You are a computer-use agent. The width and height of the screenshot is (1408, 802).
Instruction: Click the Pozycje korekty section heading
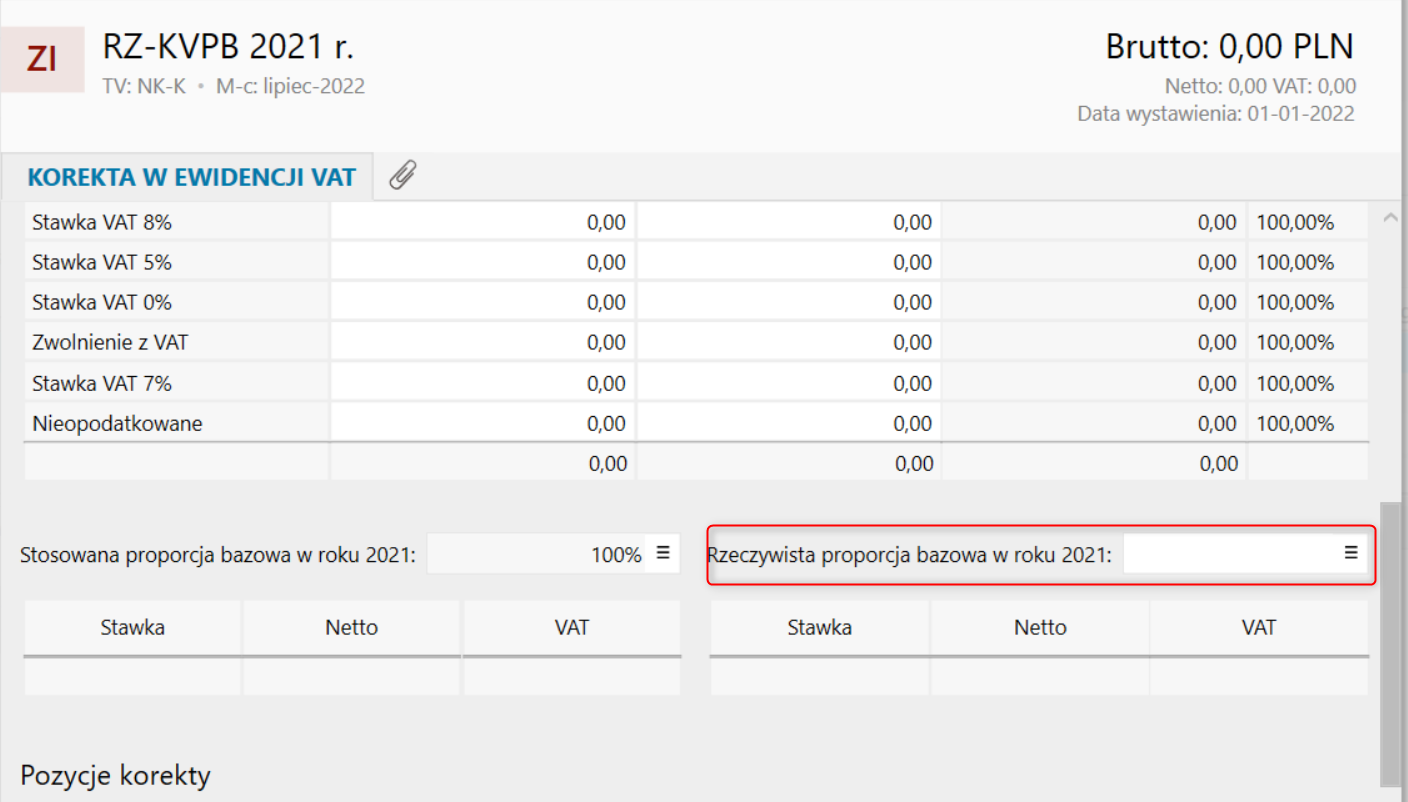(x=116, y=776)
